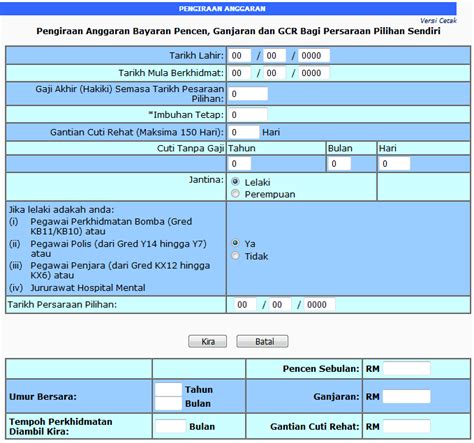This screenshot has width=474, height=443.
Task: Click the 'Jurururawat Hospital Mental' text
Action: [88, 288]
